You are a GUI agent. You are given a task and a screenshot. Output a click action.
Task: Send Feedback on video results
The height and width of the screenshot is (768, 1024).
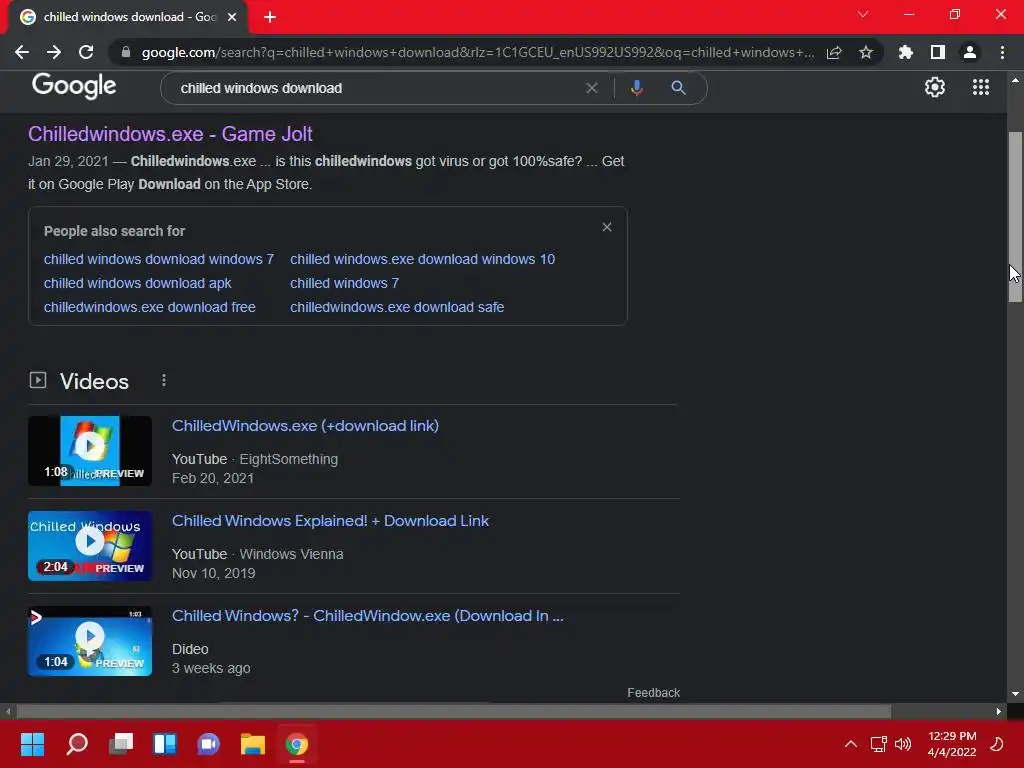pos(654,693)
